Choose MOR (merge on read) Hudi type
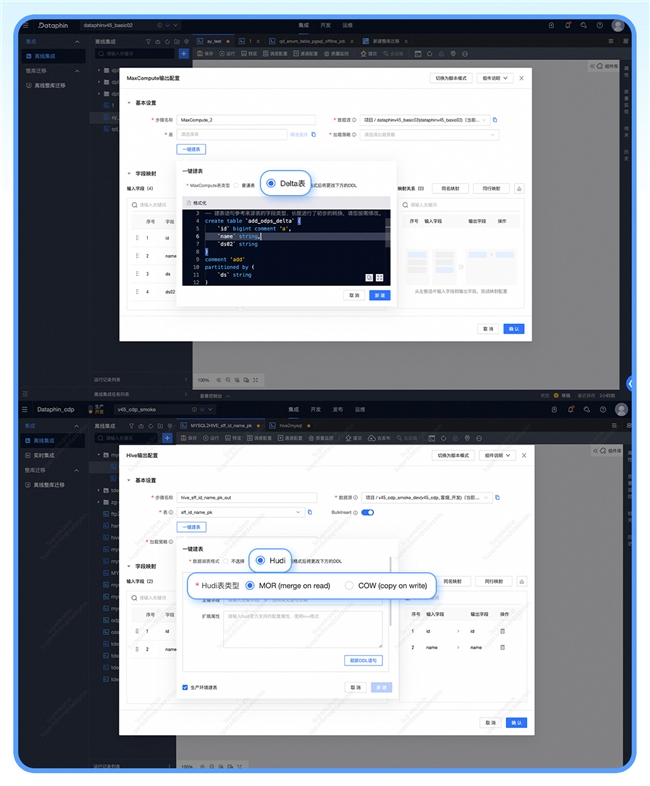This screenshot has width=650, height=786. click(250, 585)
